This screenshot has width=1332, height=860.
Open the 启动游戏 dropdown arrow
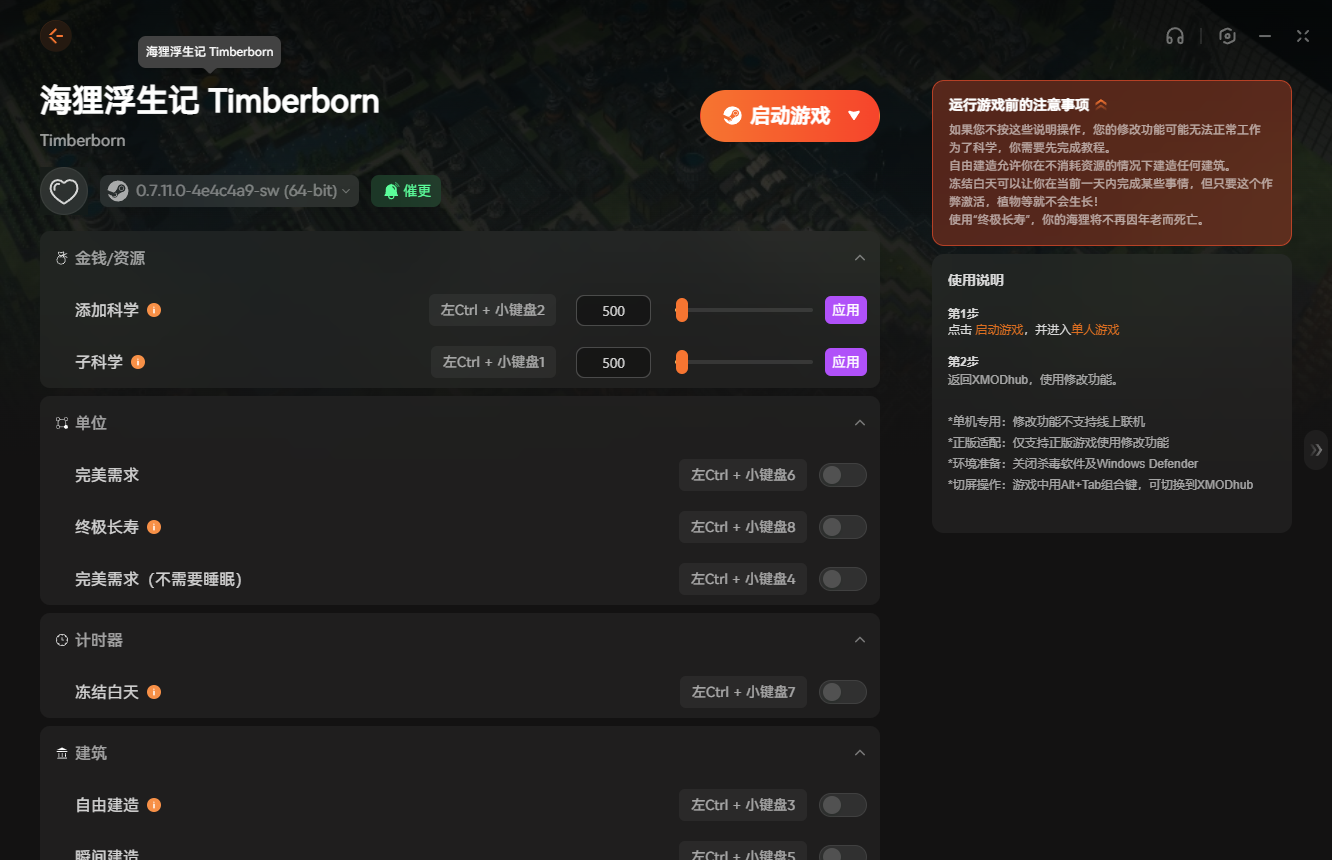coord(856,115)
